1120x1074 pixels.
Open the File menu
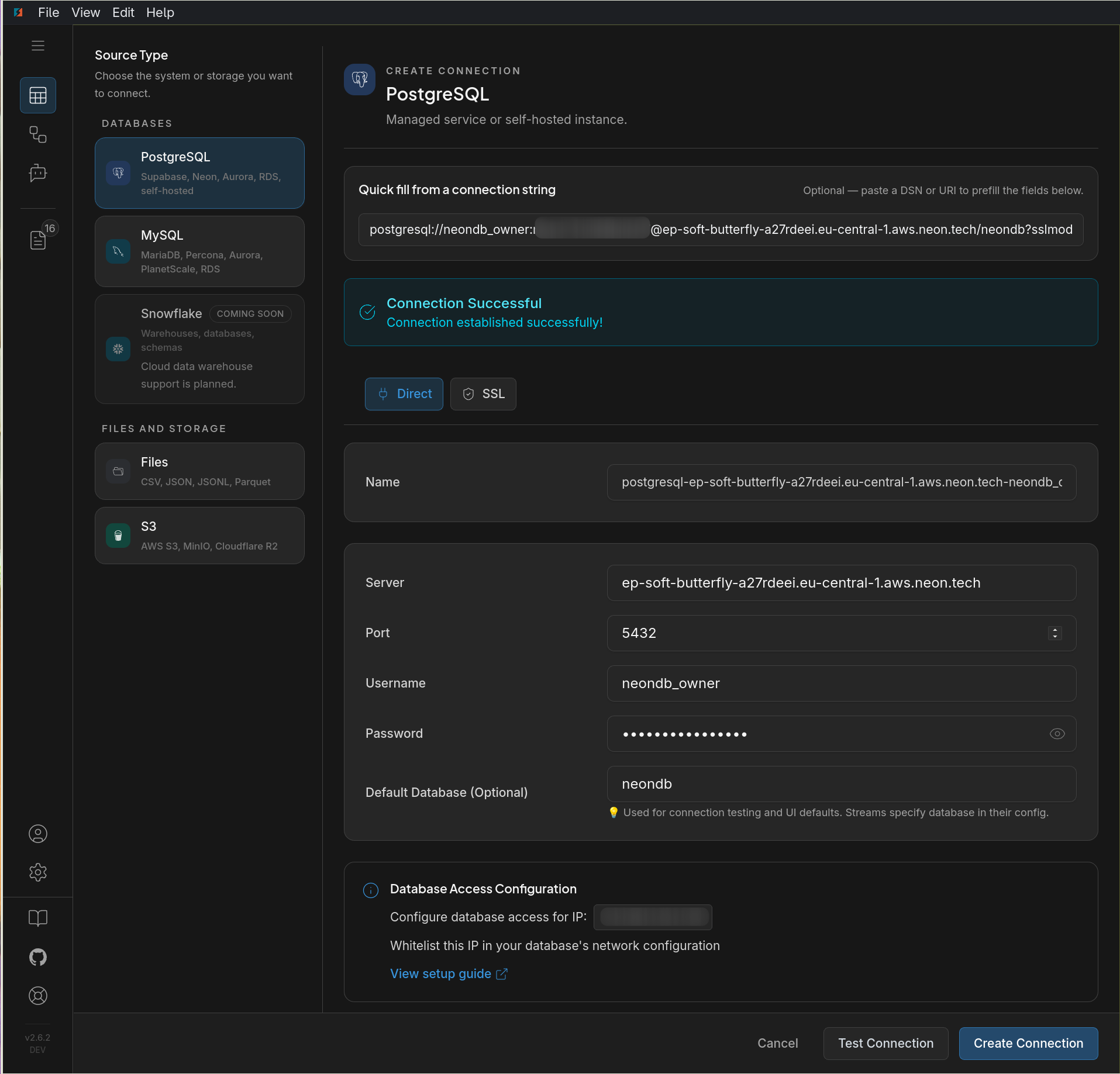(49, 12)
